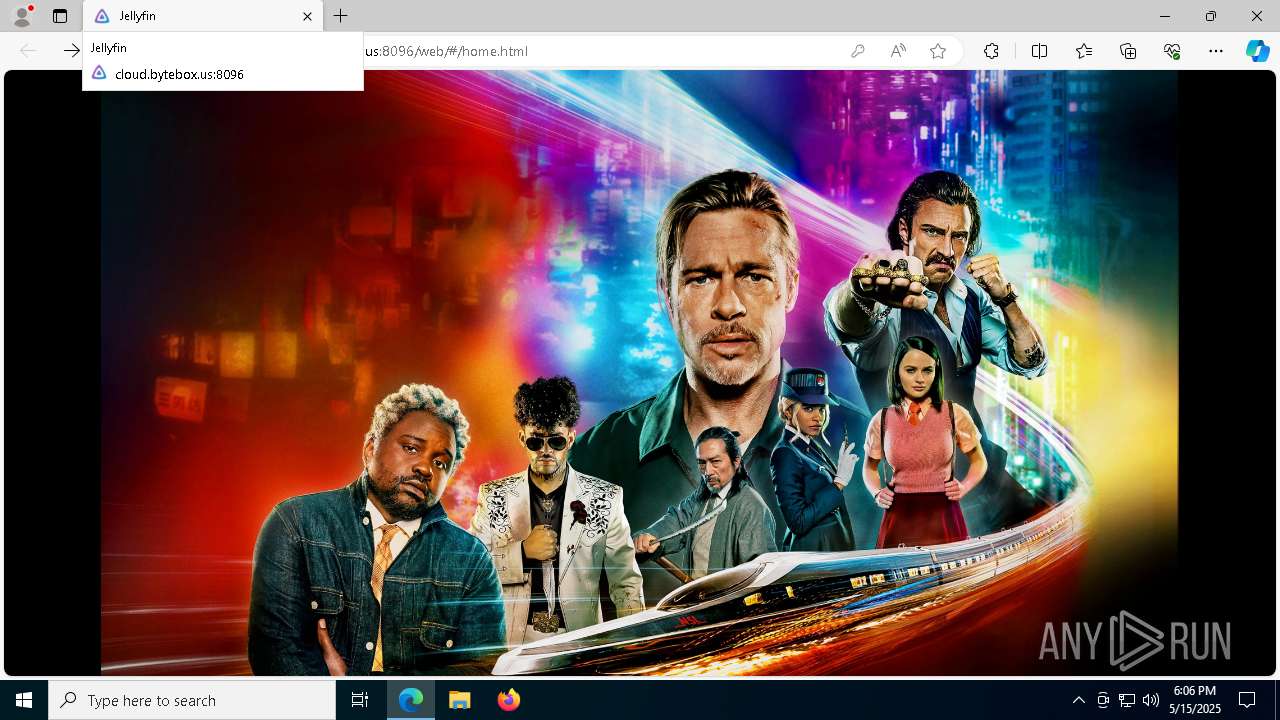Open the tab actions menu icon
1280x720 pixels.
point(60,16)
